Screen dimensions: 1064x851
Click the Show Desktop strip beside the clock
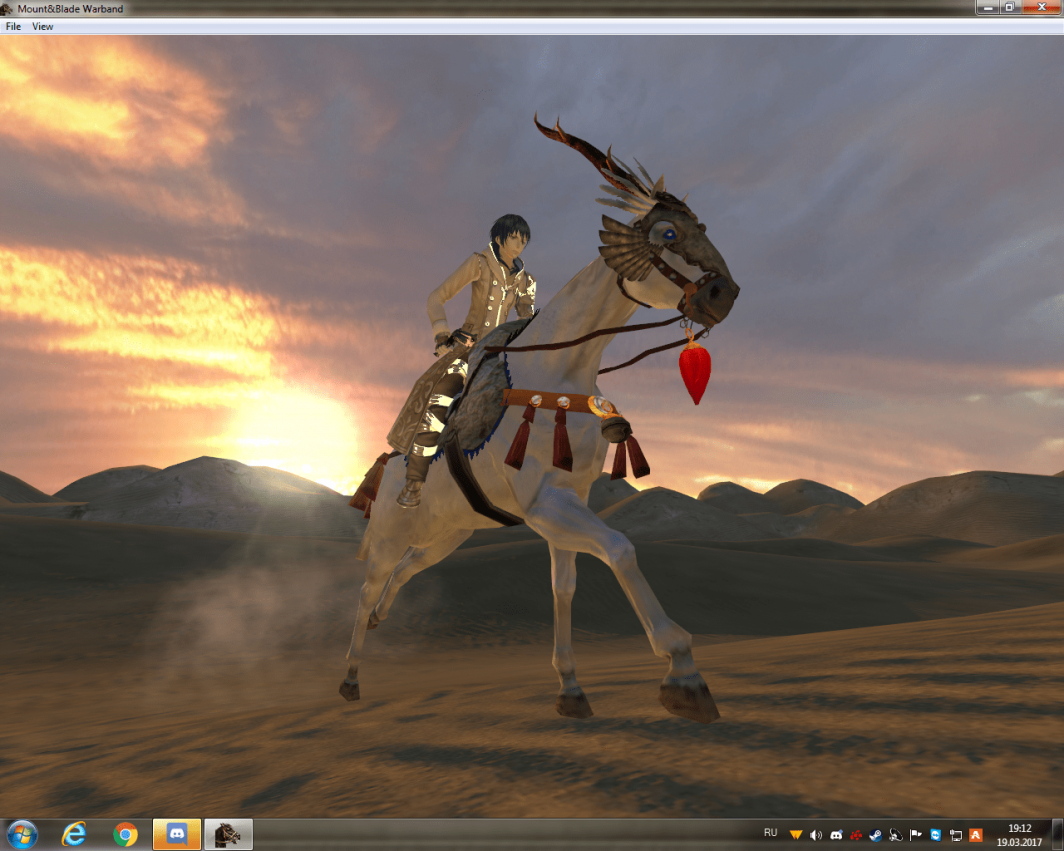point(1058,834)
